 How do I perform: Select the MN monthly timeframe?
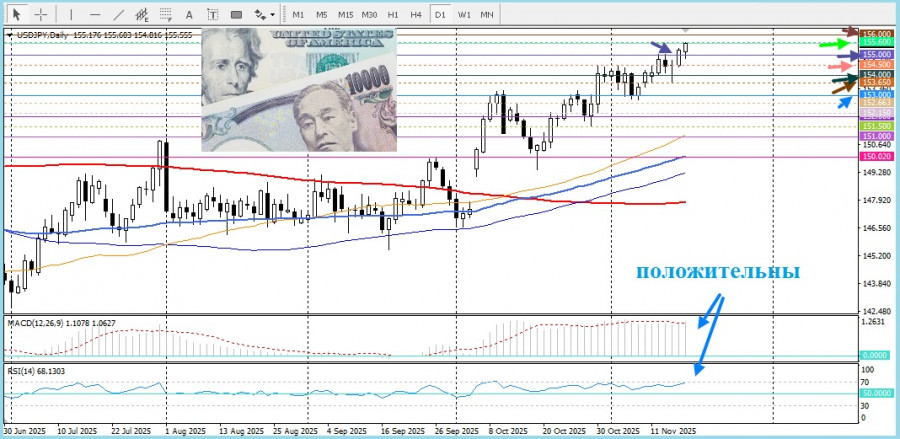(487, 15)
